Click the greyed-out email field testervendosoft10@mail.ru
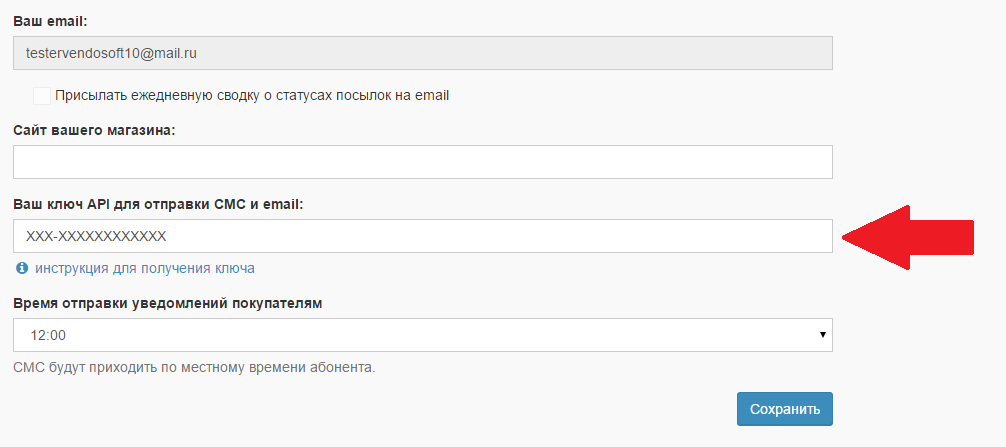 [423, 53]
